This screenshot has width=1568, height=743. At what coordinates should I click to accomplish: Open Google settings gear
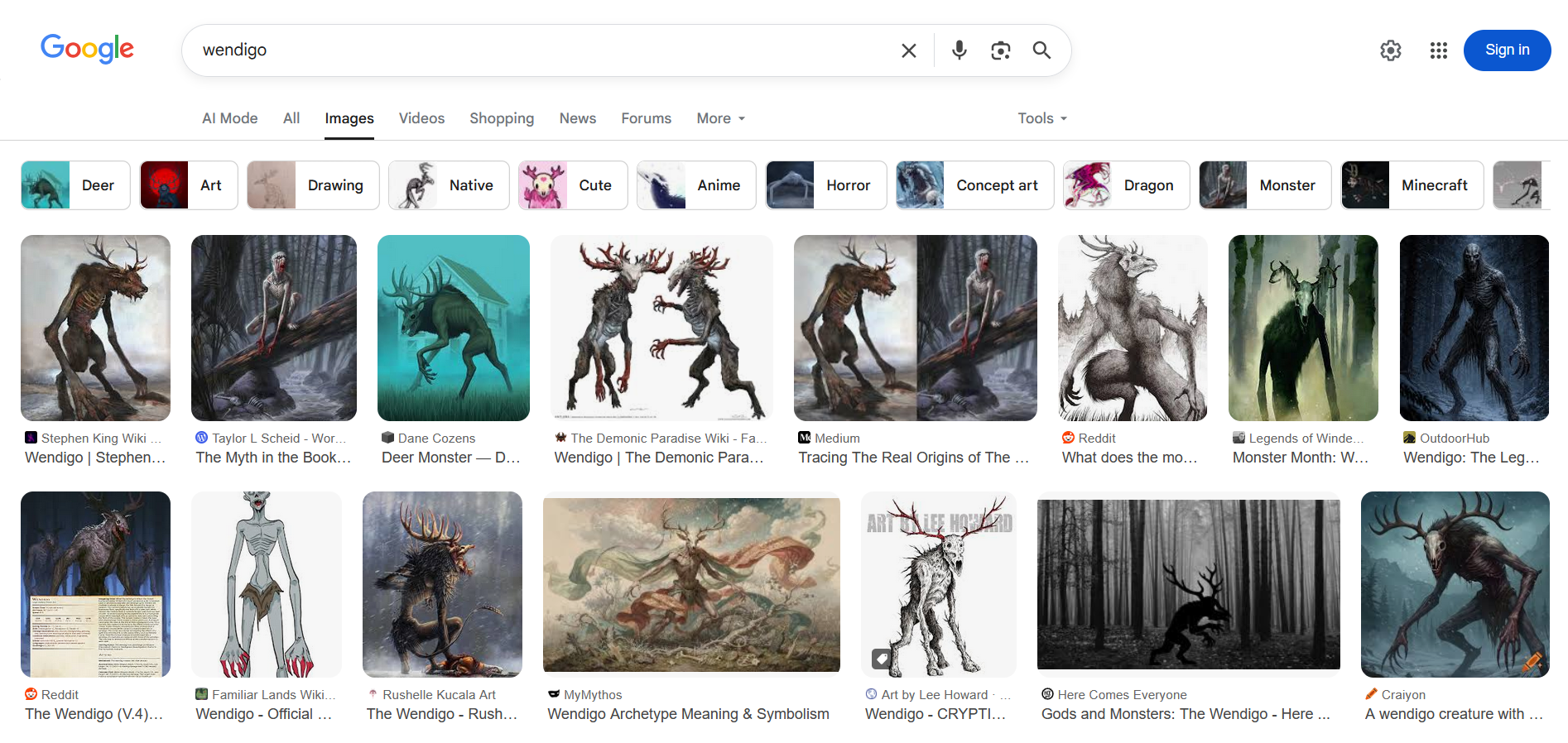(x=1391, y=50)
